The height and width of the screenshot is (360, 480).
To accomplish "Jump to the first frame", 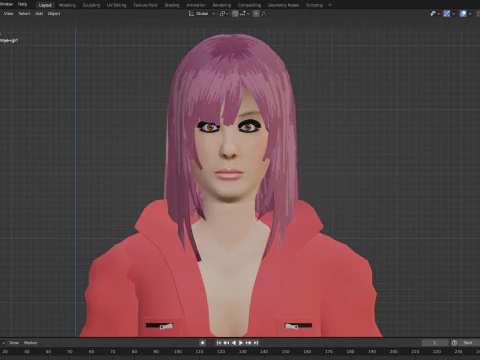I will pos(219,343).
